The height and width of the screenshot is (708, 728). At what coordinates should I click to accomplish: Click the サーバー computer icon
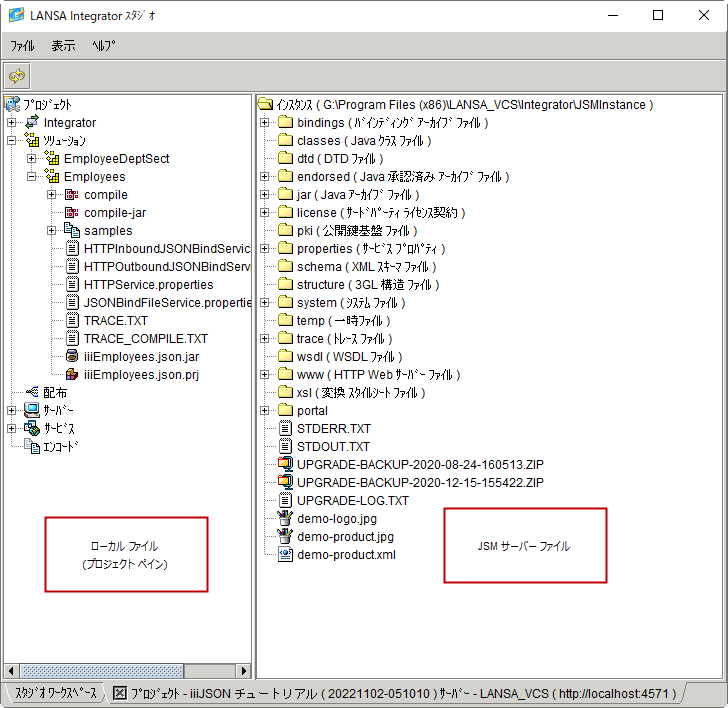(x=32, y=410)
